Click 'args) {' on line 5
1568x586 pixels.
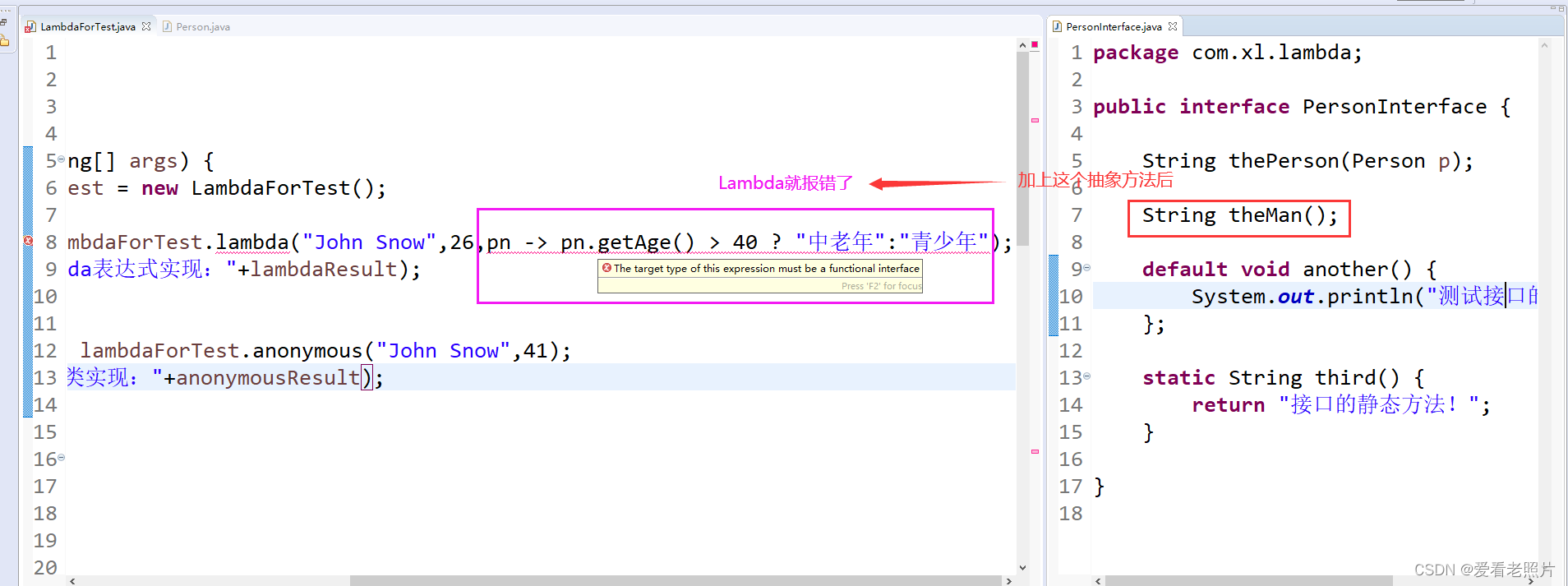[x=172, y=161]
